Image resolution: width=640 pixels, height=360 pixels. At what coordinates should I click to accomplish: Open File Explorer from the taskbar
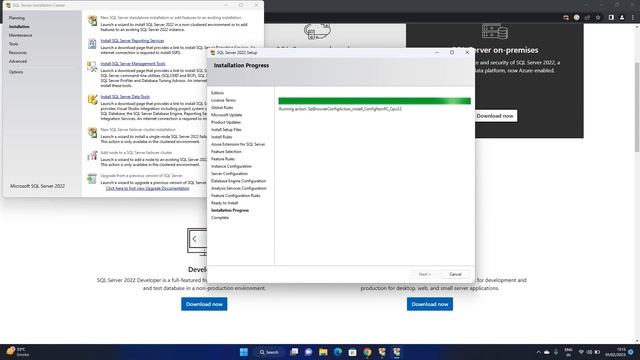pyautogui.click(x=323, y=352)
